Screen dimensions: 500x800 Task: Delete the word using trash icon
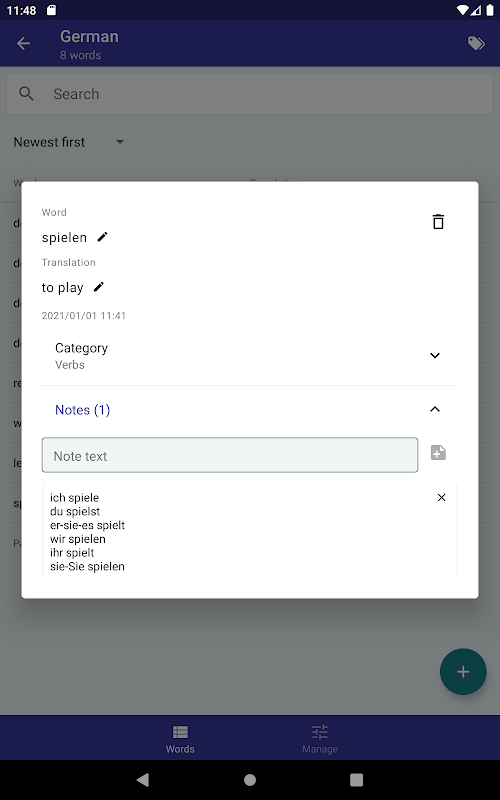click(x=438, y=222)
